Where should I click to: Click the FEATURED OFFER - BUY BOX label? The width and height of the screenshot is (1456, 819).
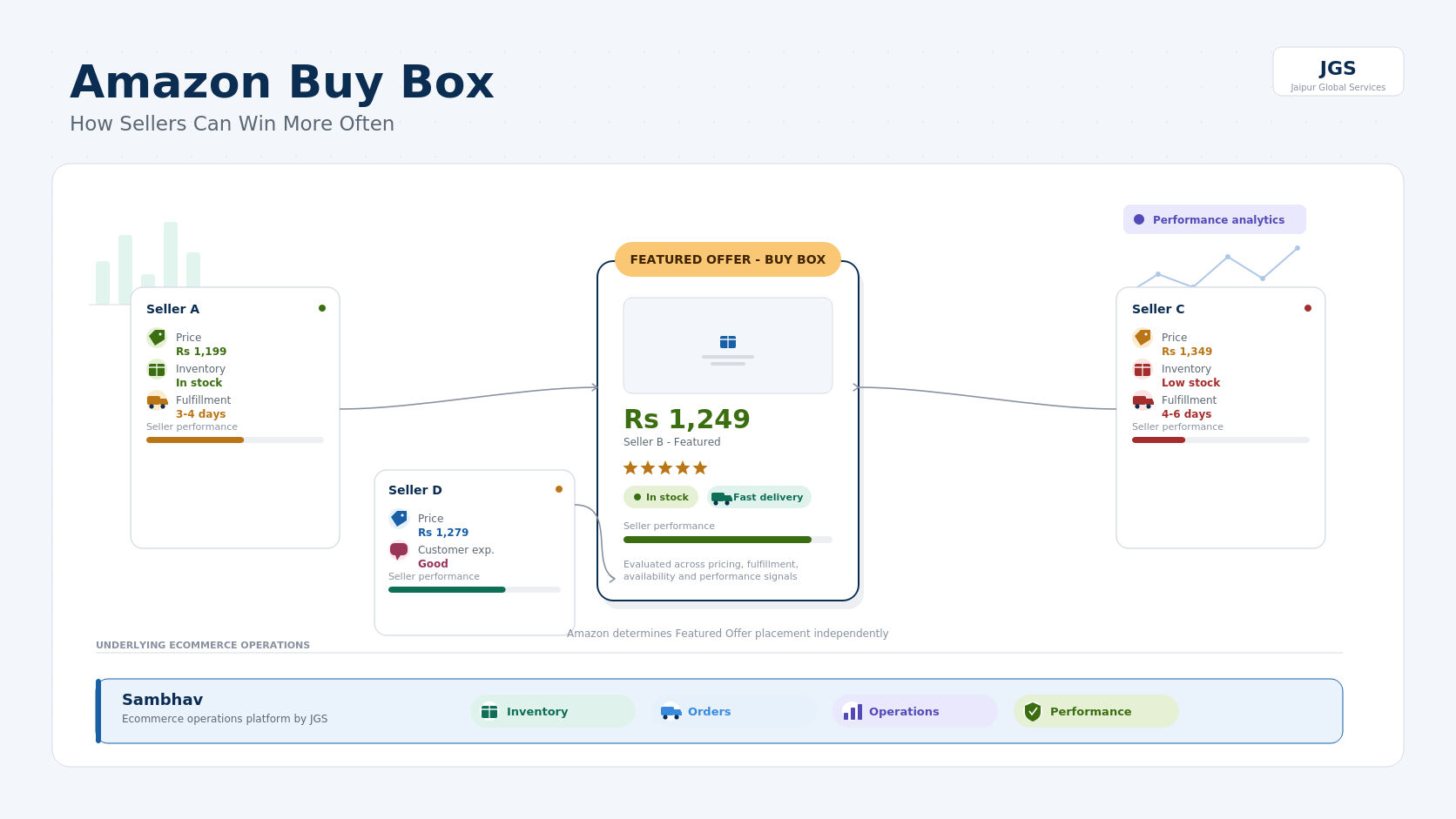728,259
